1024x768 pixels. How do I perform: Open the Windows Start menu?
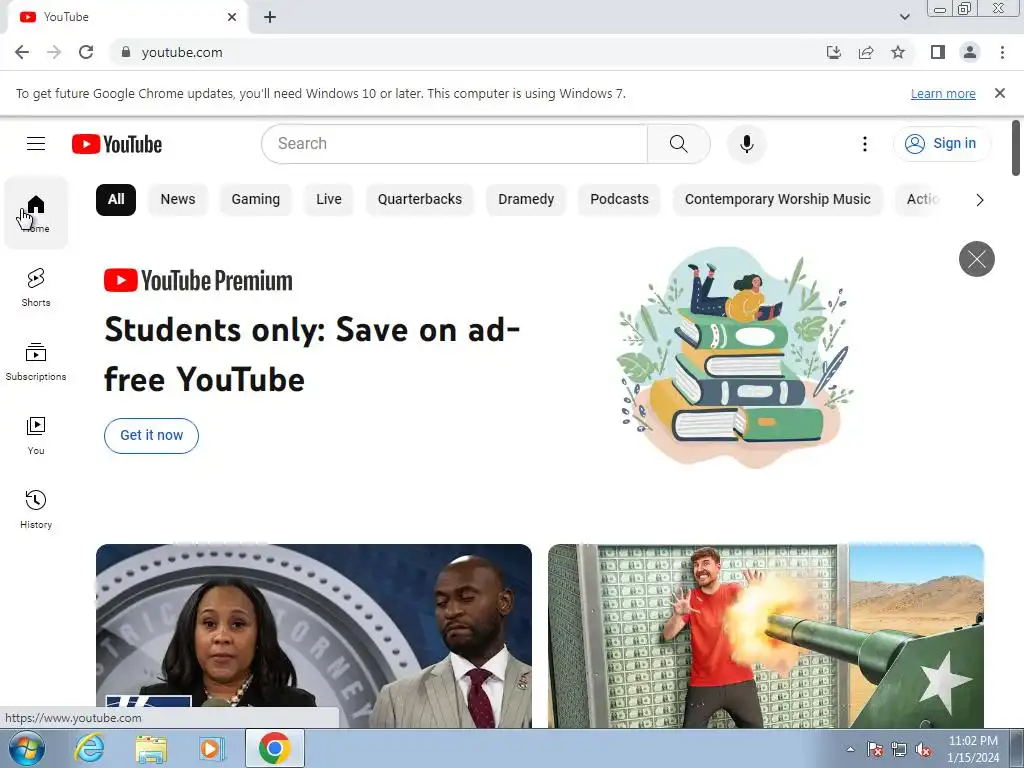(x=27, y=748)
